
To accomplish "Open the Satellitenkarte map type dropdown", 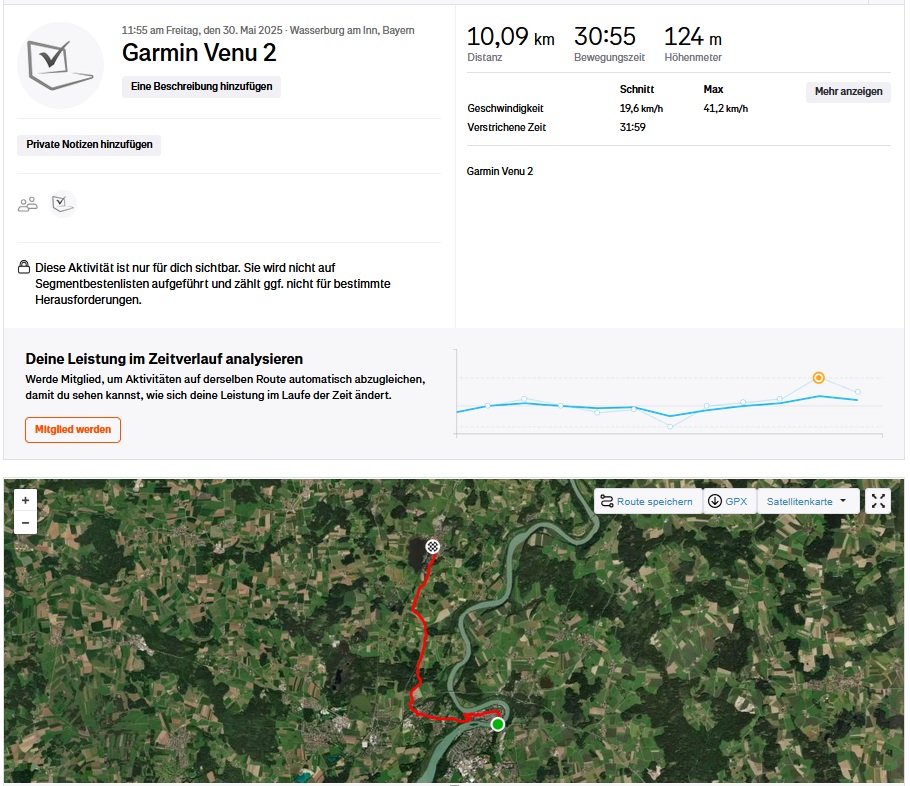I will 808,501.
